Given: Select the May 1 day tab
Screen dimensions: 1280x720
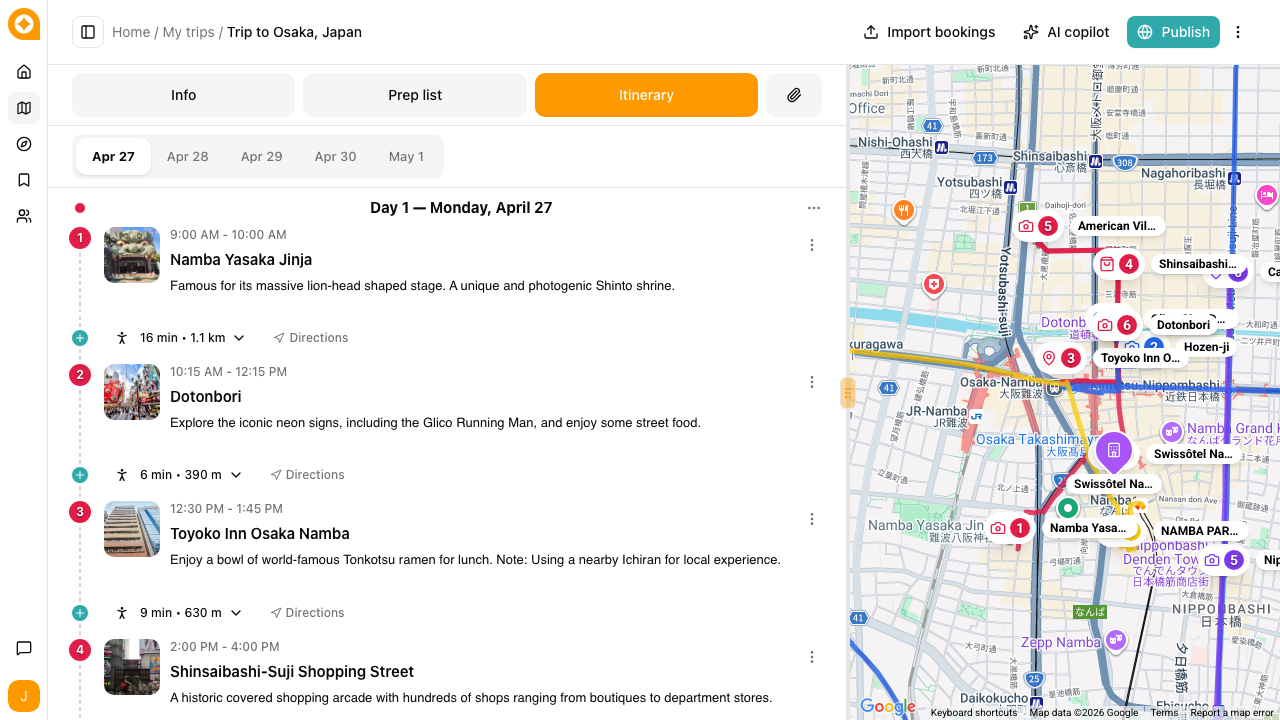Looking at the screenshot, I should pyautogui.click(x=406, y=157).
